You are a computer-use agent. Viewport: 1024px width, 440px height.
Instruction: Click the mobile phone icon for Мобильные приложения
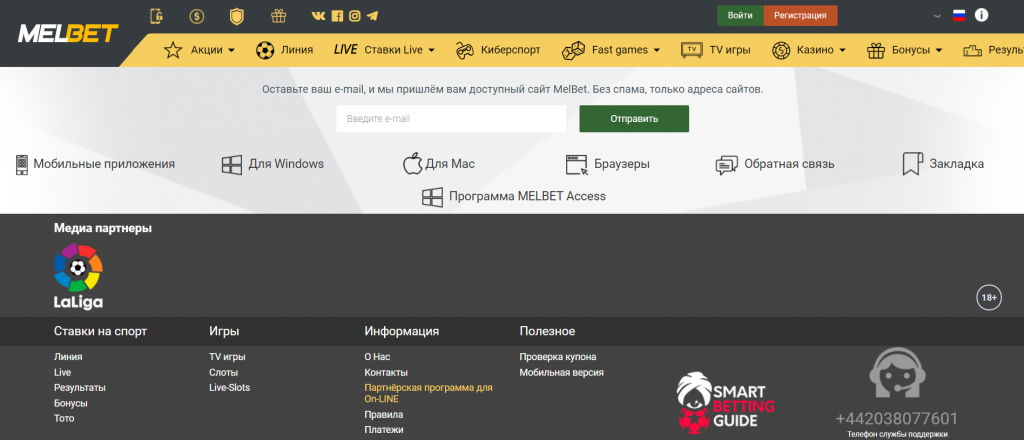[x=22, y=165]
